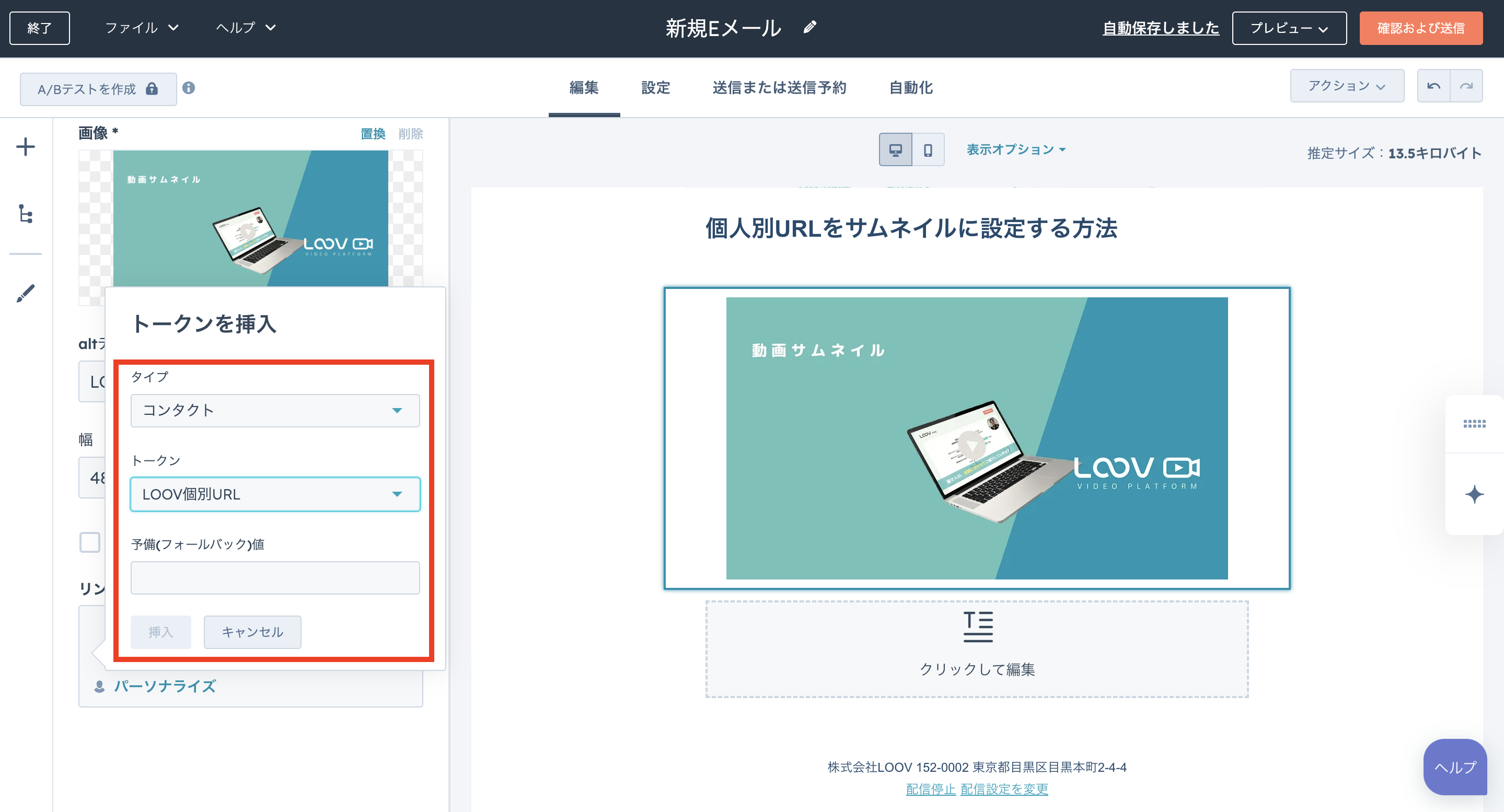Switch to desktop preview view
Screen dimensions: 1504x812
click(x=895, y=150)
